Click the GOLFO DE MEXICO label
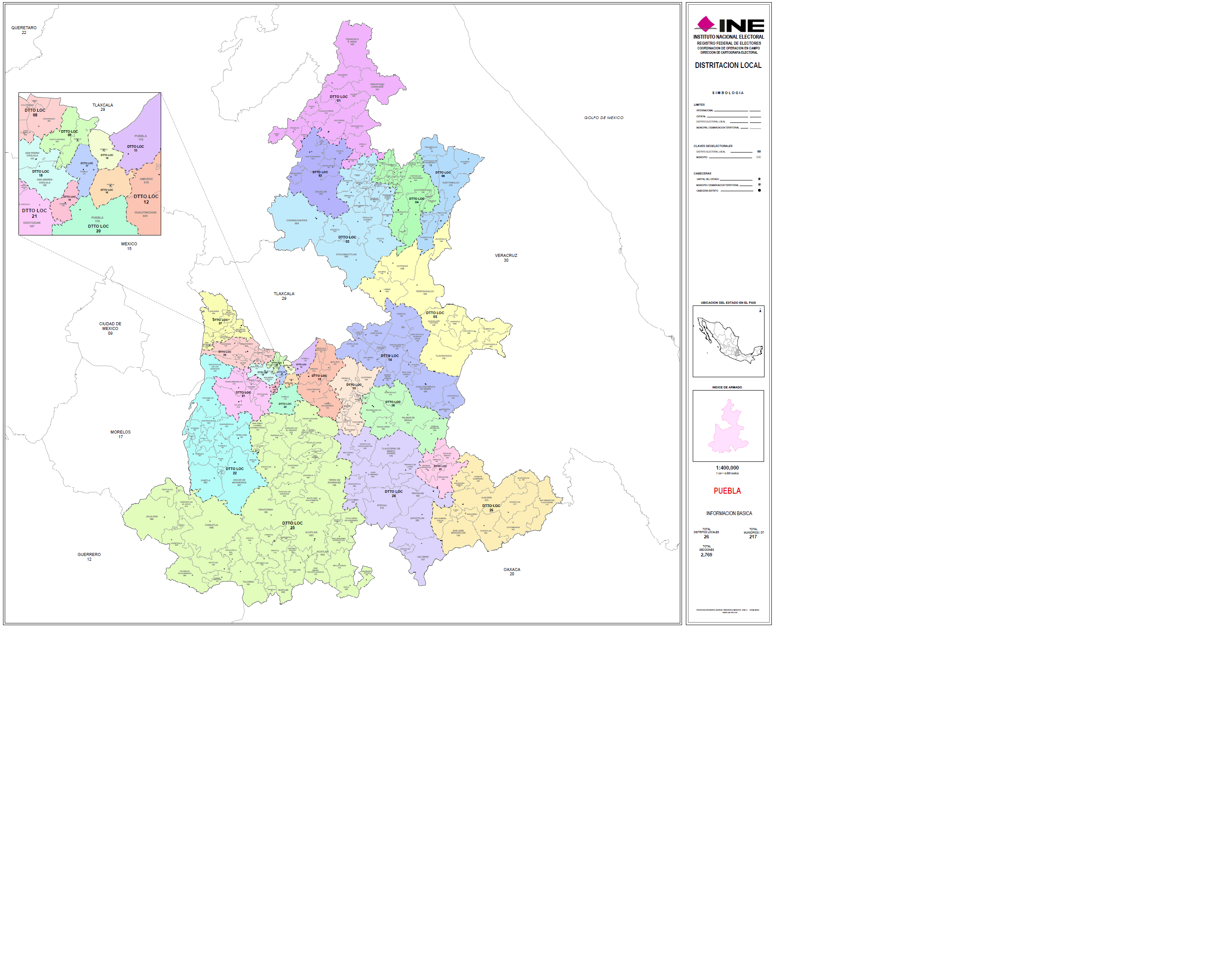1208x980 pixels. click(603, 118)
